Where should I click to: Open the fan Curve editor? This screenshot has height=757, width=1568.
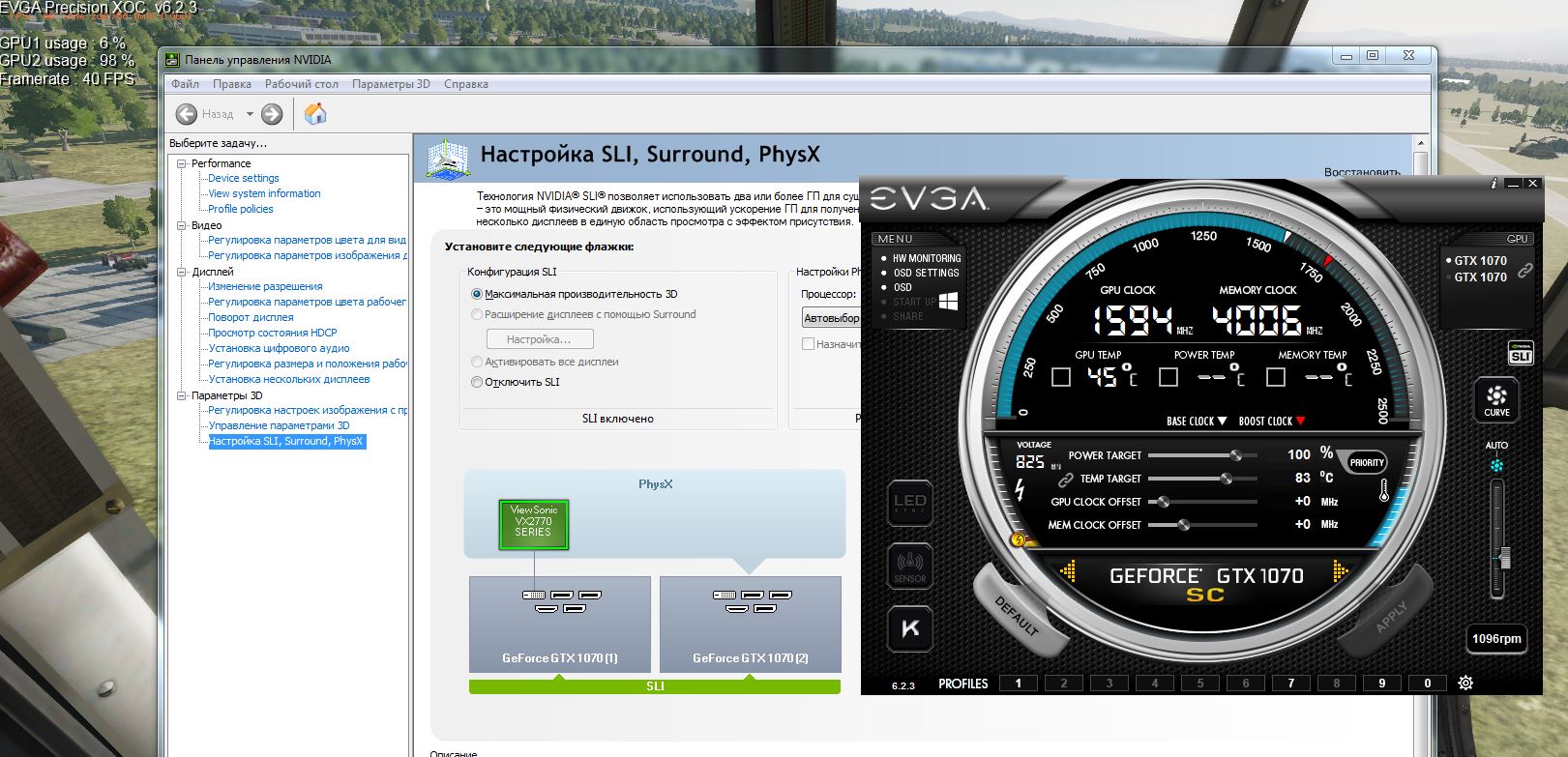click(x=1496, y=398)
